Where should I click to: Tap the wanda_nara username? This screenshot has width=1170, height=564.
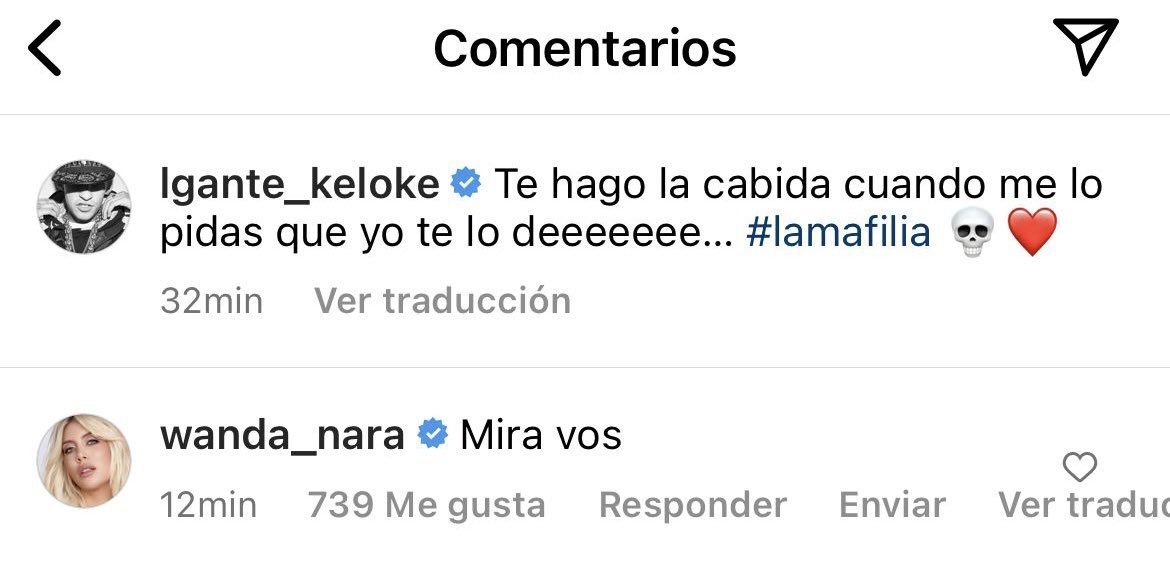(x=282, y=436)
